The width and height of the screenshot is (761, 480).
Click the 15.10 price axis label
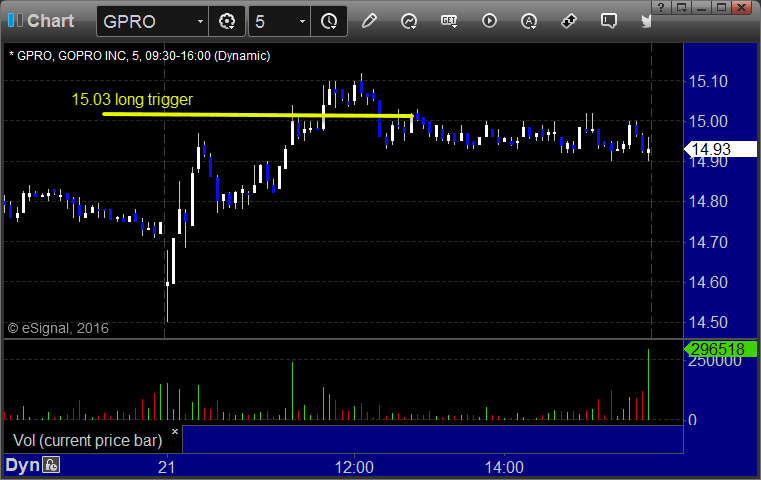[x=708, y=81]
